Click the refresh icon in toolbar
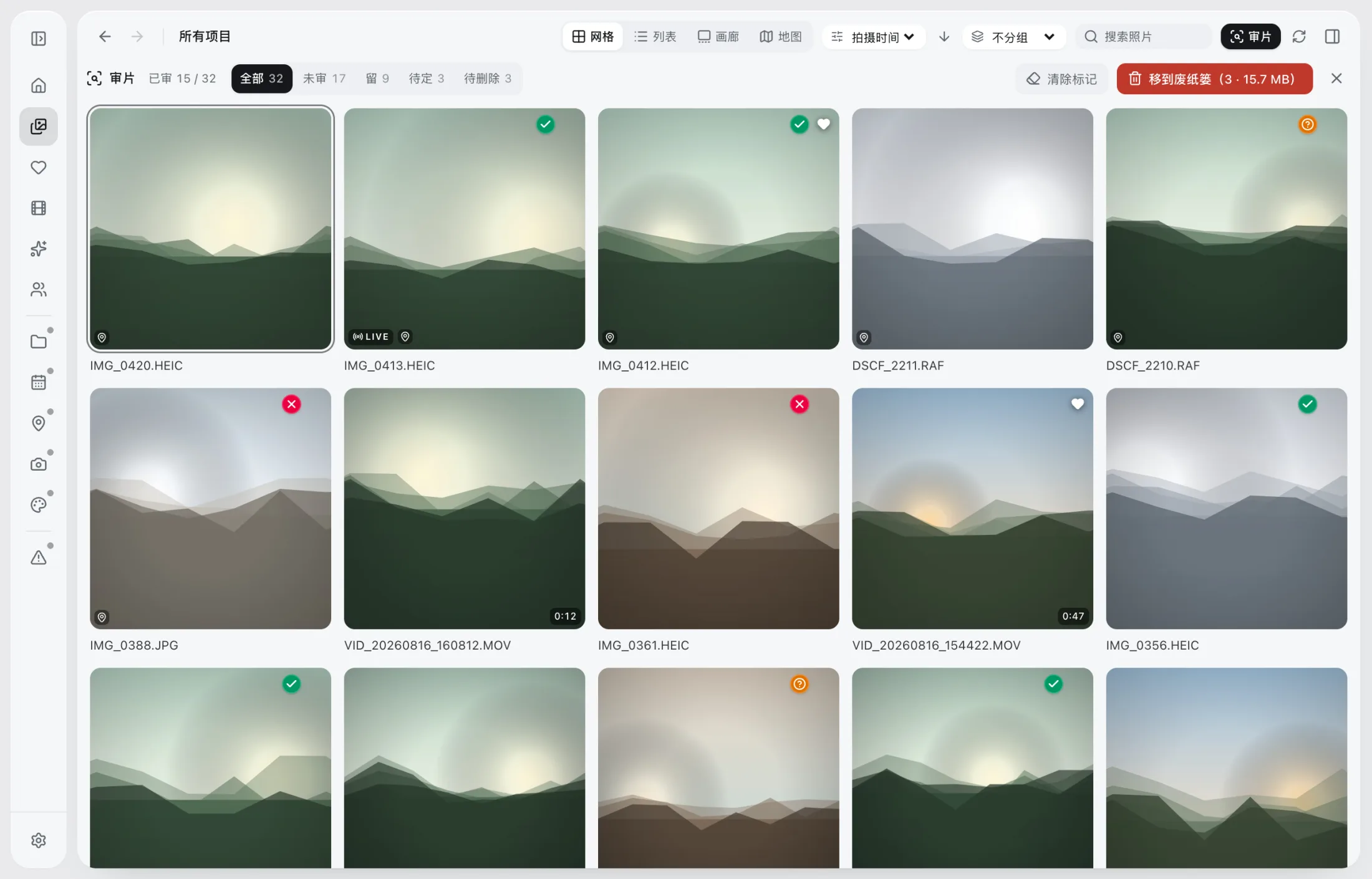Screen dimensions: 1372x879 pos(1299,36)
